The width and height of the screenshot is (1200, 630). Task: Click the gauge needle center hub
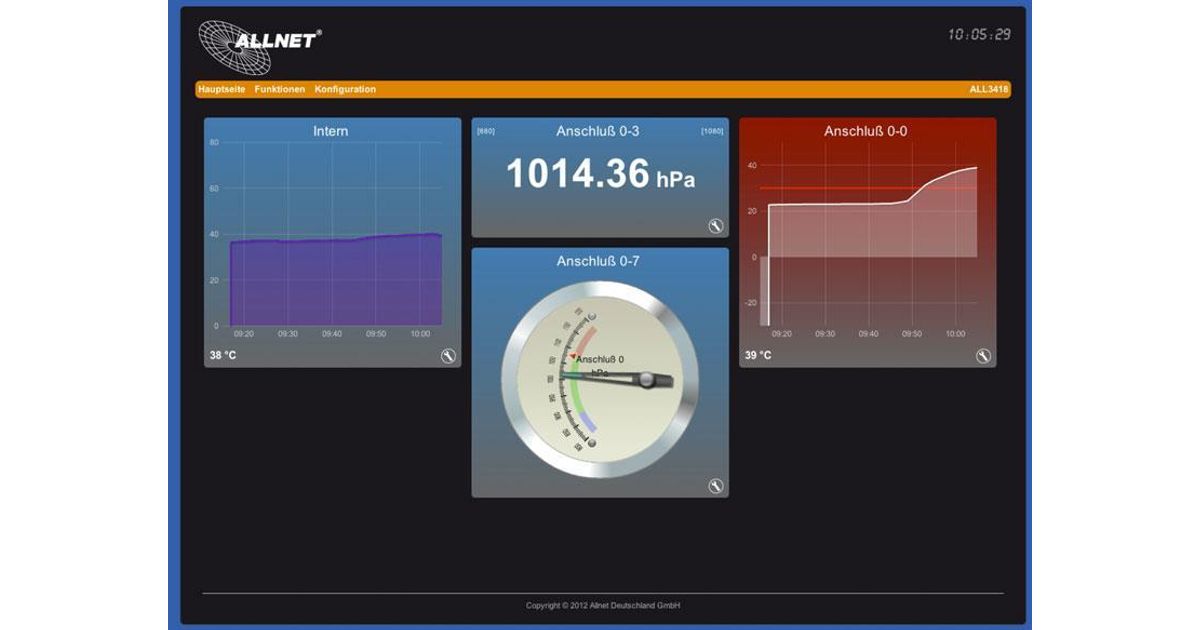pyautogui.click(x=647, y=379)
